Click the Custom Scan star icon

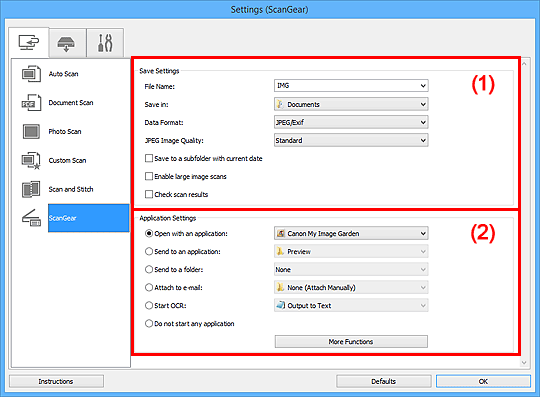31,160
